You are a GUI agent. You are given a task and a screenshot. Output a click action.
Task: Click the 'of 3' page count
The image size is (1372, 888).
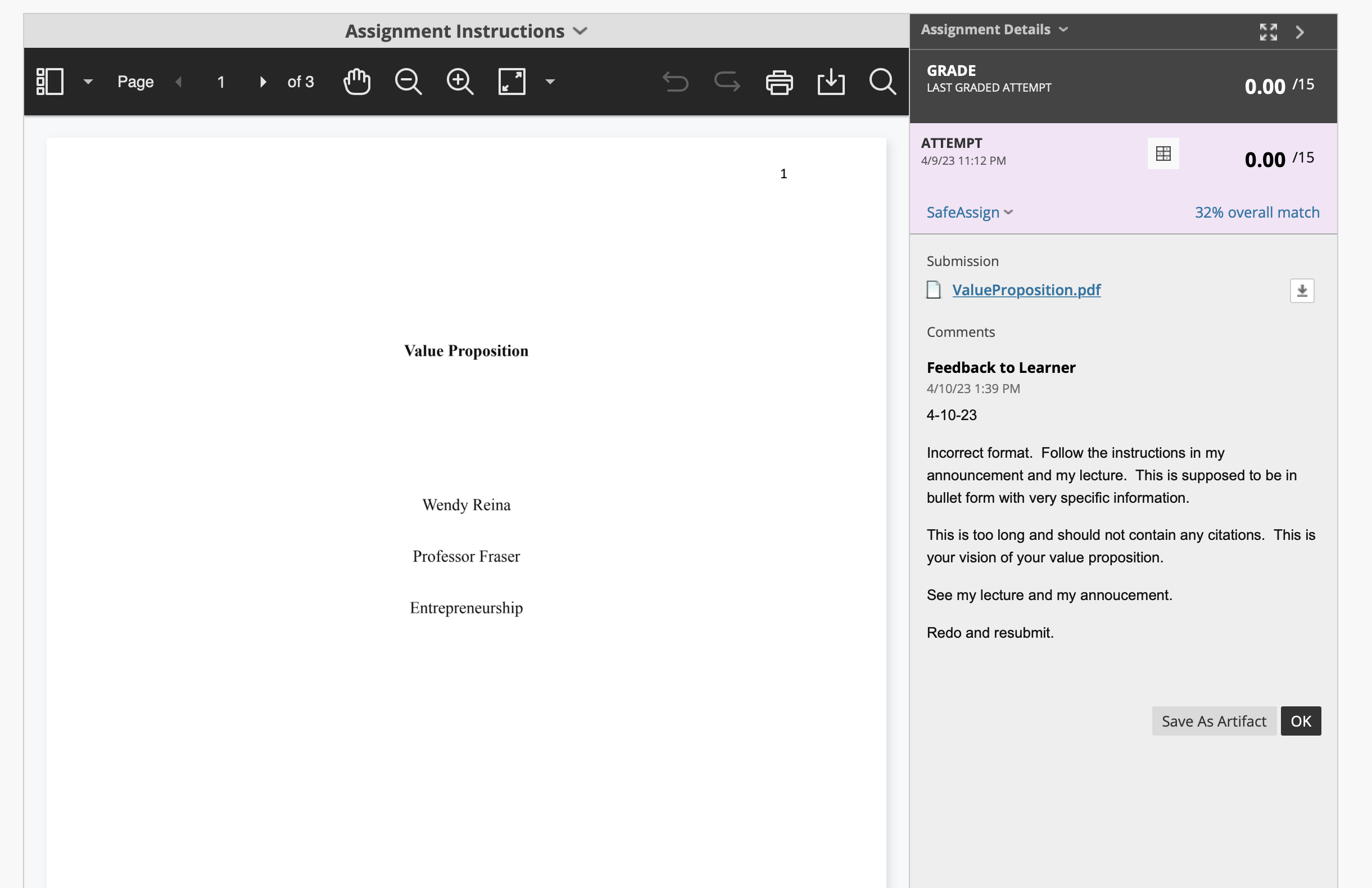point(300,82)
